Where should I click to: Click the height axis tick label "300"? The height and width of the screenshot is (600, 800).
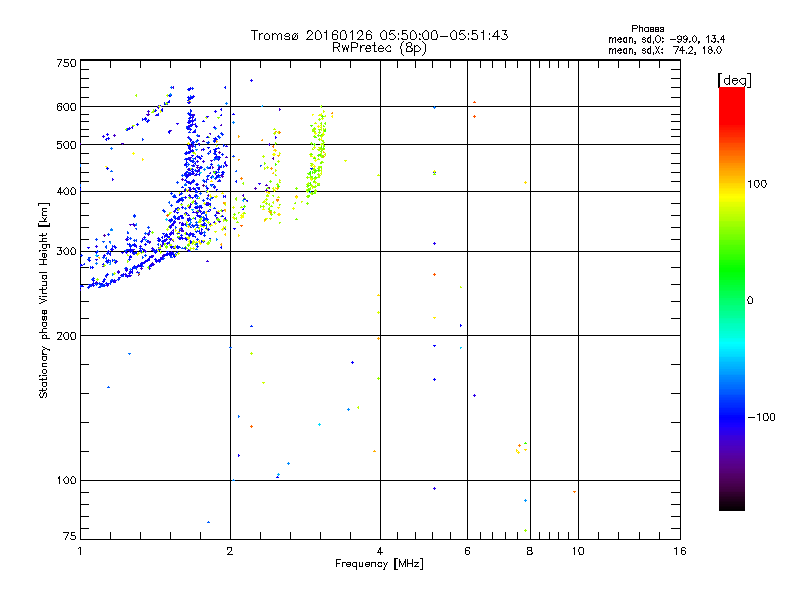(66, 252)
